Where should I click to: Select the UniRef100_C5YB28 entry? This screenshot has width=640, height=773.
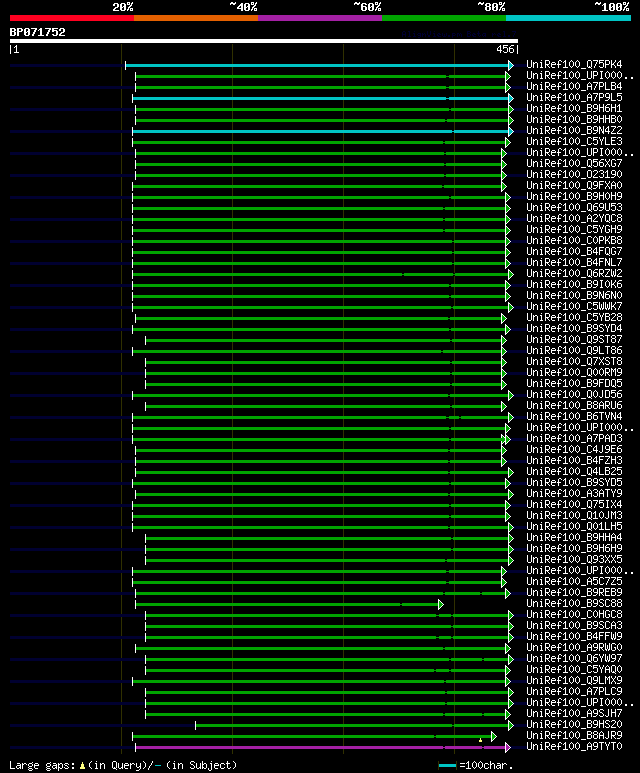pyautogui.click(x=574, y=317)
